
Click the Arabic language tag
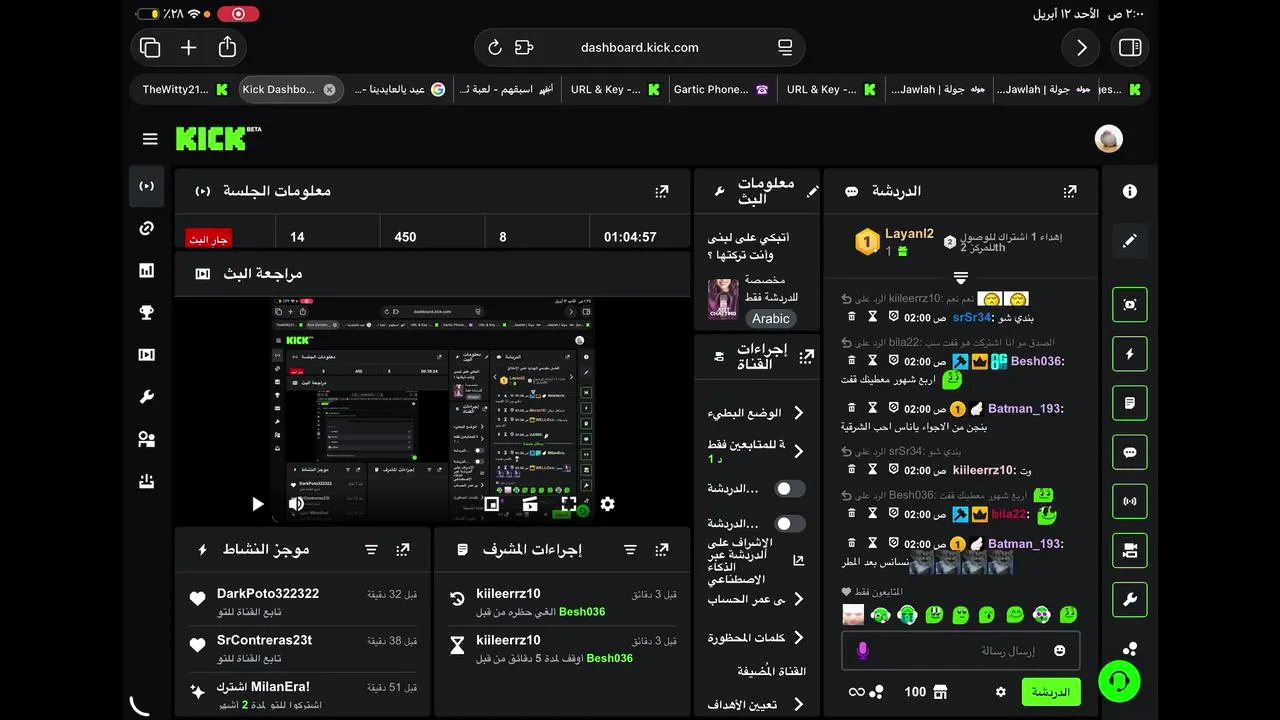pos(771,318)
